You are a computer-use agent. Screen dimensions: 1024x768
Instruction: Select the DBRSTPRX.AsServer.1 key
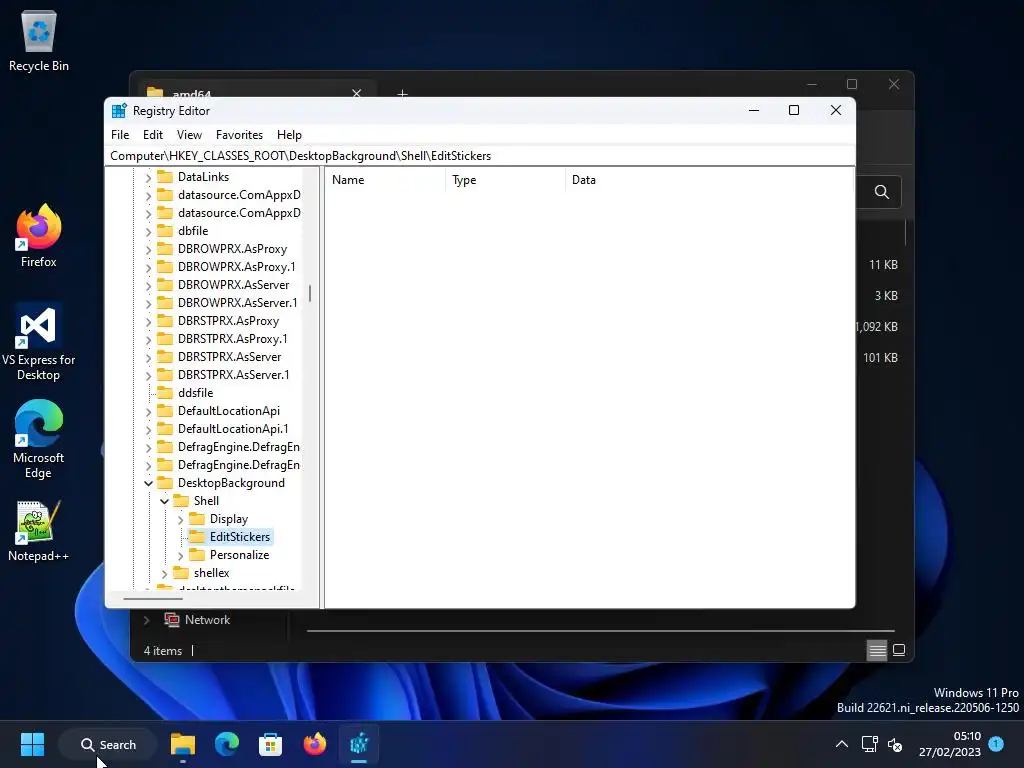click(x=233, y=375)
